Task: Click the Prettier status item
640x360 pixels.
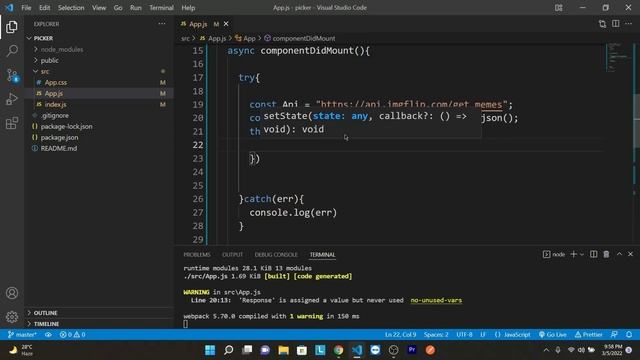Action: point(588,335)
